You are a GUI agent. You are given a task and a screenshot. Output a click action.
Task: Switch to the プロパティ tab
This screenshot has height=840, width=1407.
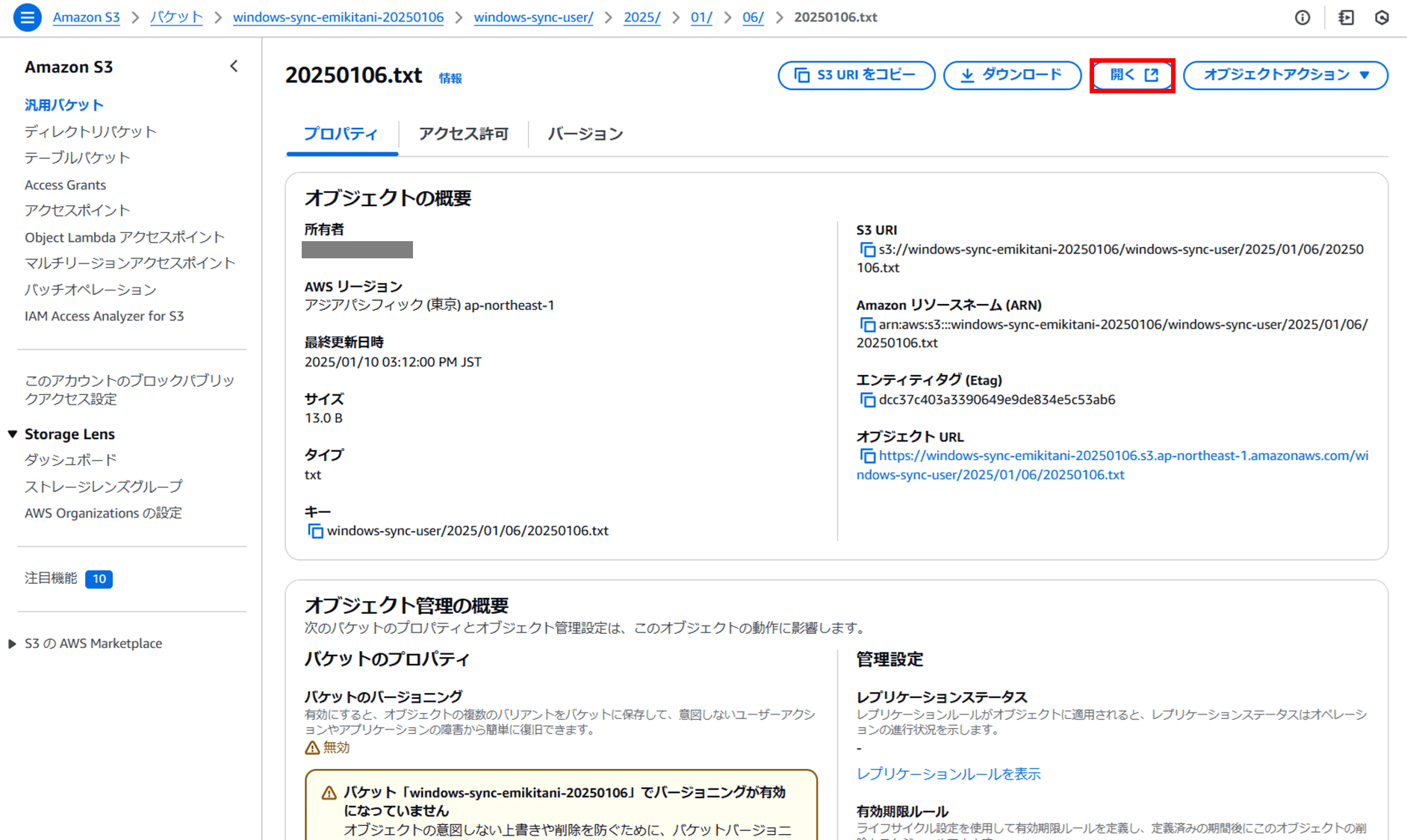(341, 134)
